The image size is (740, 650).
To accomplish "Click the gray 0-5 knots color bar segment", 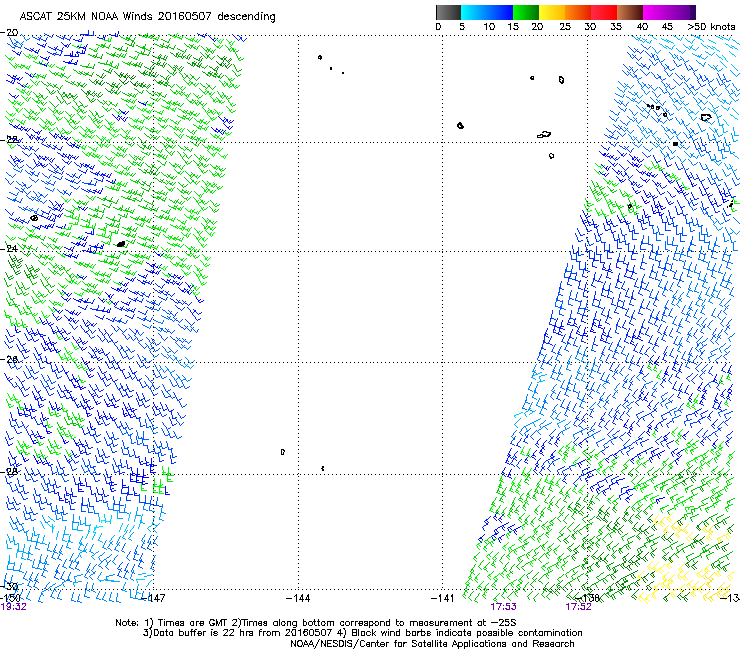I will tap(448, 12).
